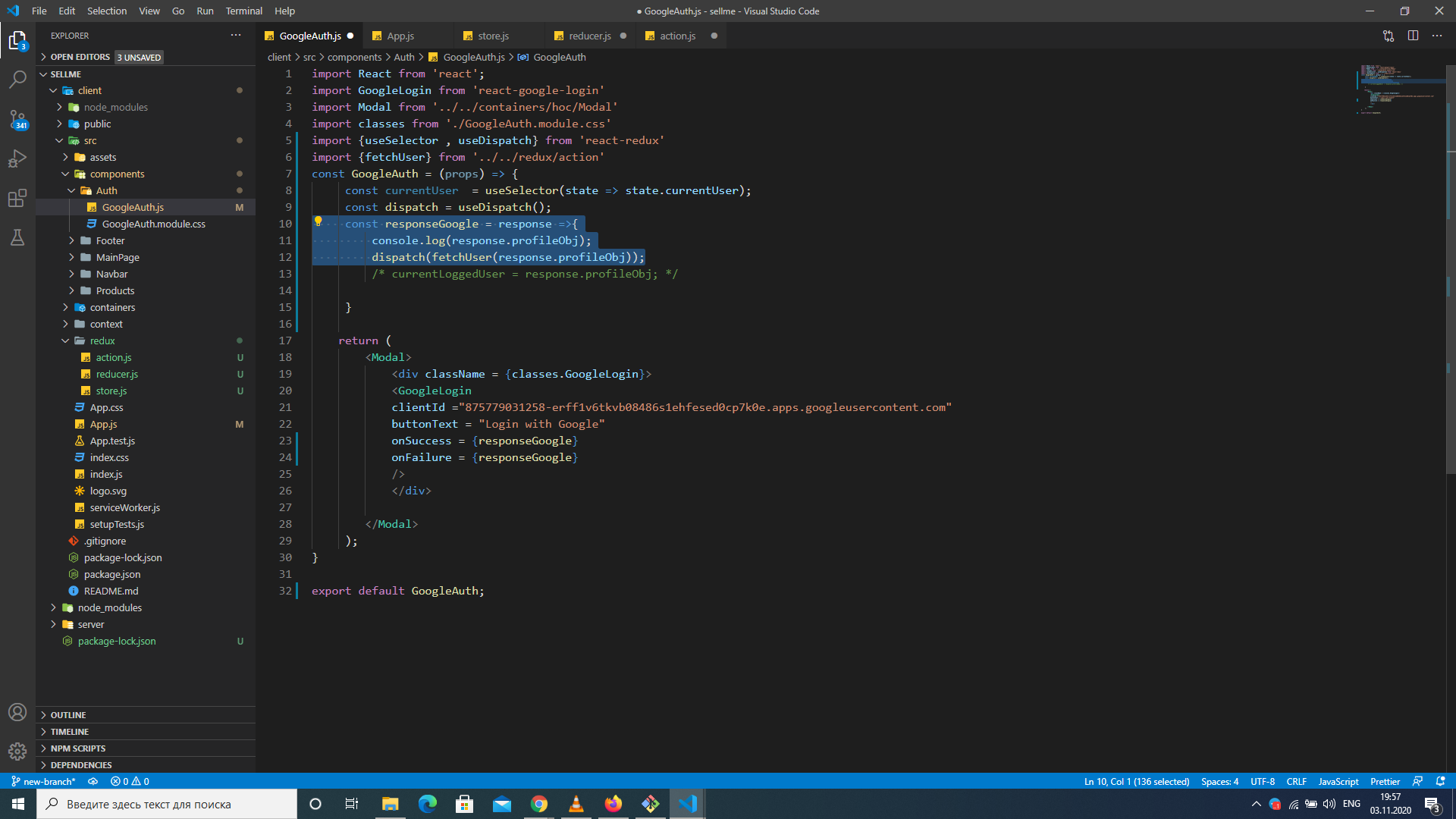The image size is (1456, 819).
Task: Select language mode JavaScript in status bar
Action: click(1338, 781)
